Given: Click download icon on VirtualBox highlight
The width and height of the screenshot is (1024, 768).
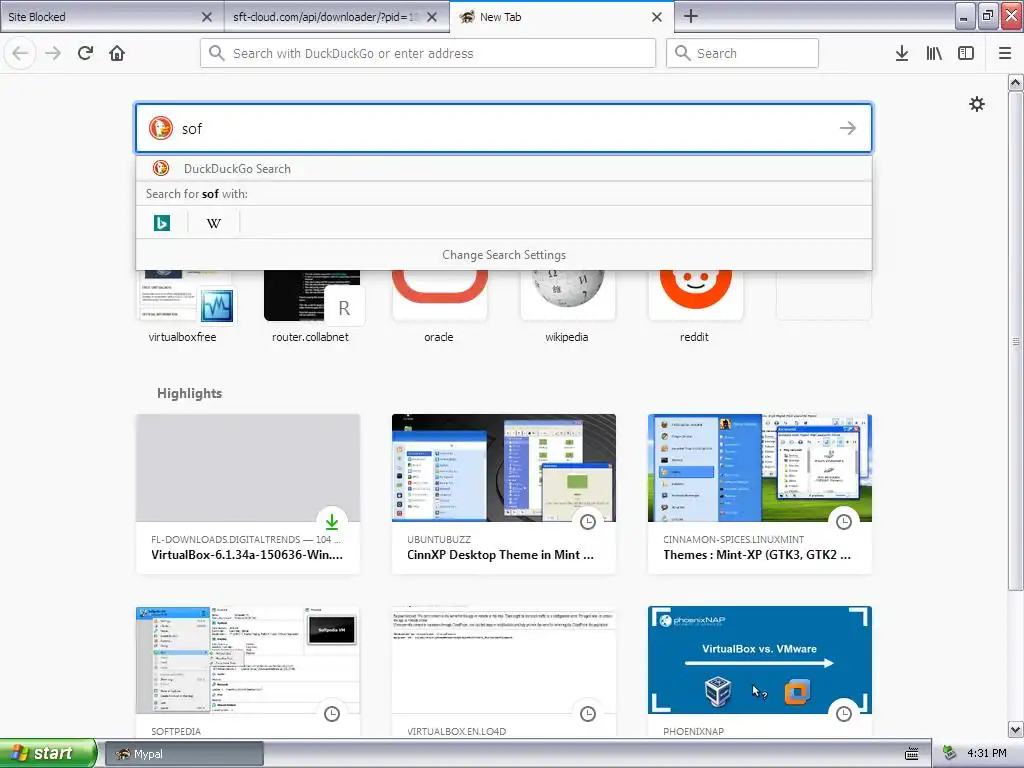Looking at the screenshot, I should click(x=332, y=522).
